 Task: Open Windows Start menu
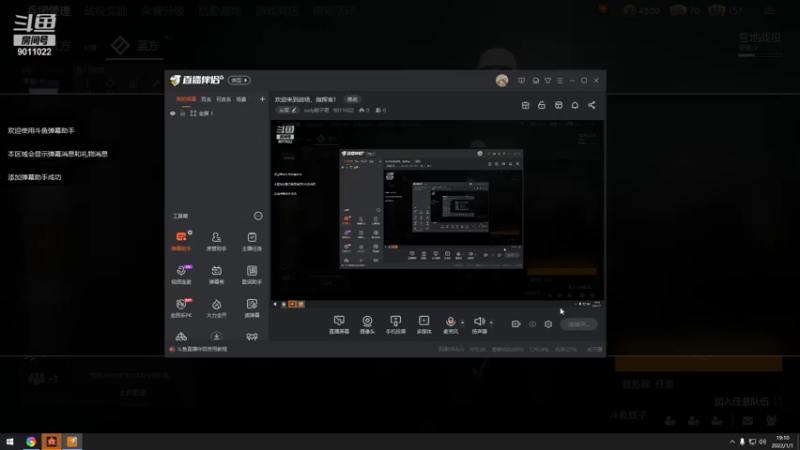[x=10, y=442]
